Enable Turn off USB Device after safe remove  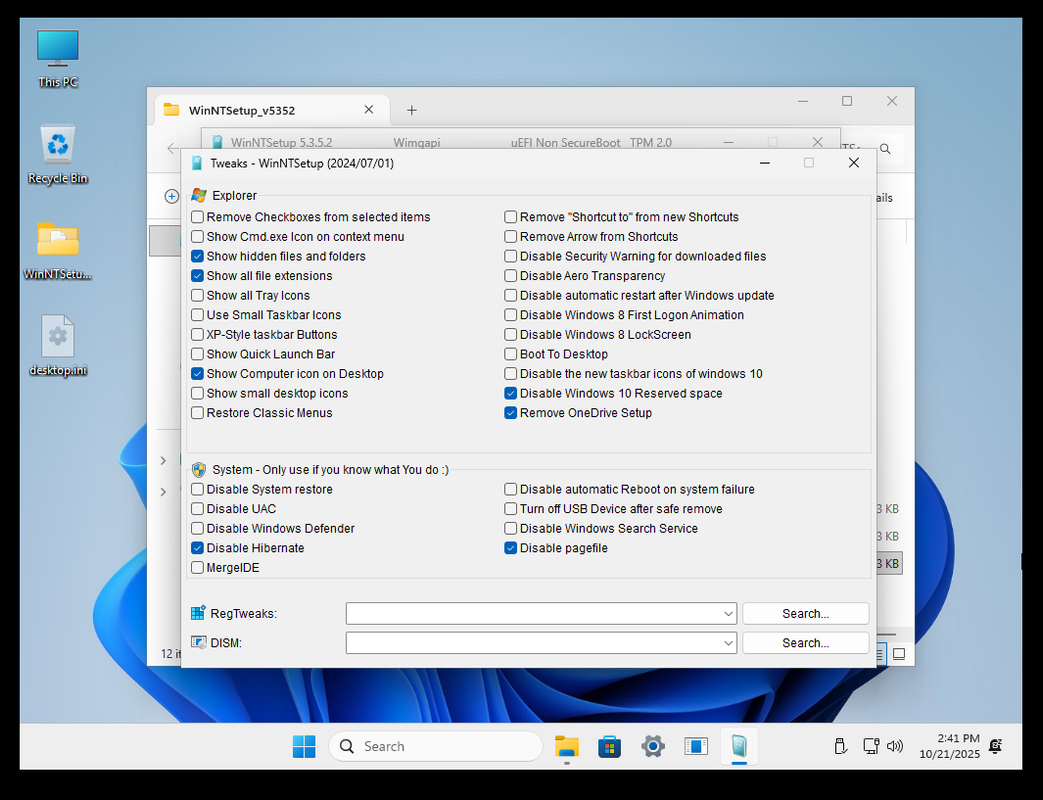(511, 509)
